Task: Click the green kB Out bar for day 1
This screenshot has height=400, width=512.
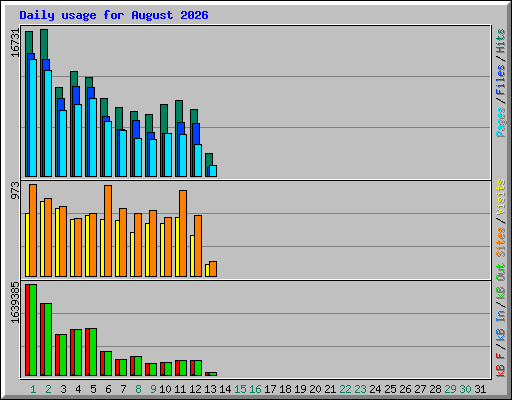Action: pyautogui.click(x=33, y=330)
